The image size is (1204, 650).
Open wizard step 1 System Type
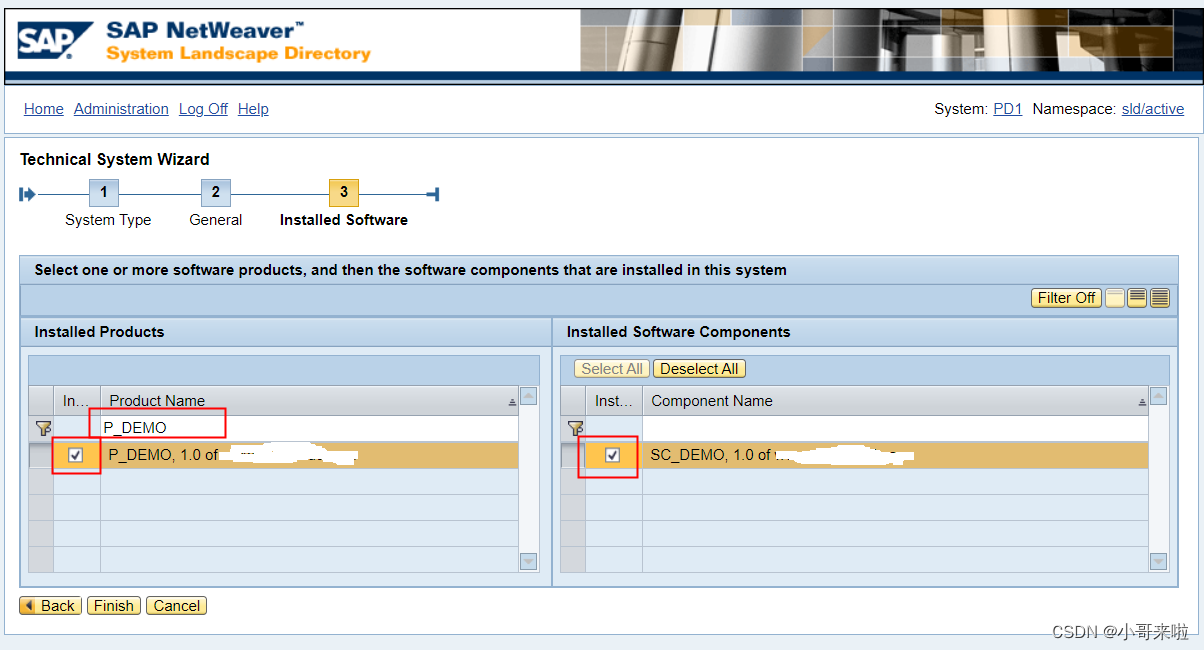click(104, 192)
